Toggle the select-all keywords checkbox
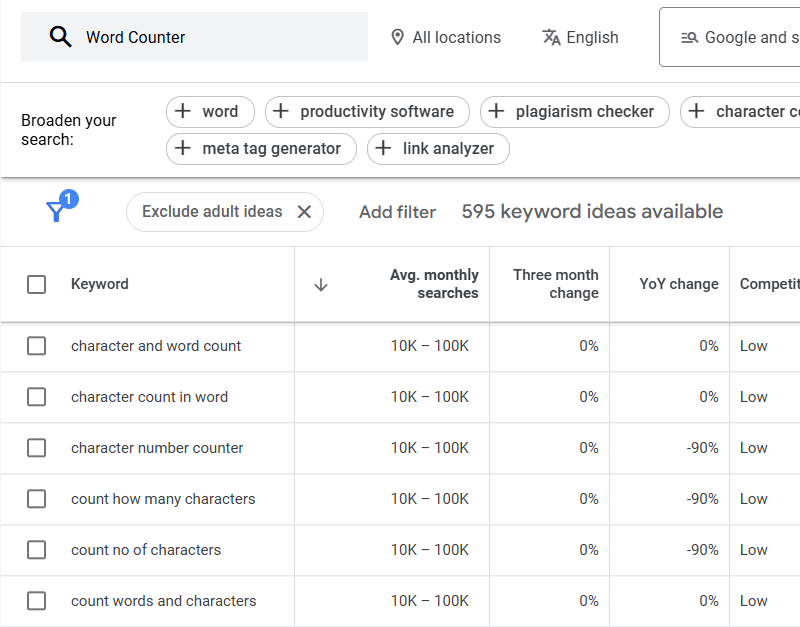The width and height of the screenshot is (800, 627). pos(37,285)
